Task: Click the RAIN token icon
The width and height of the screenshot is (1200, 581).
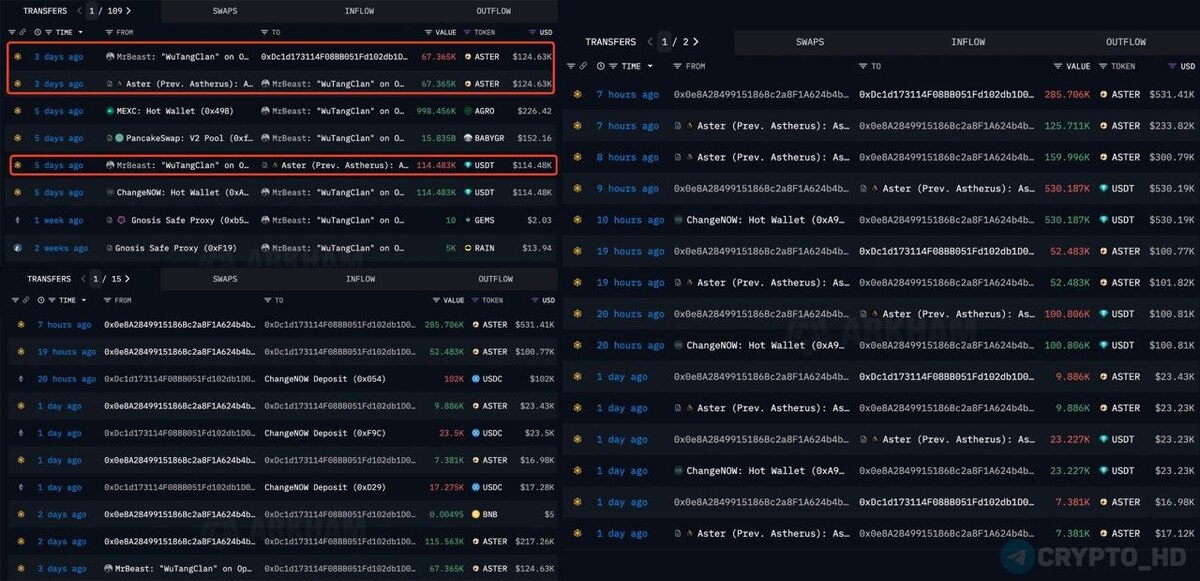Action: pos(467,247)
